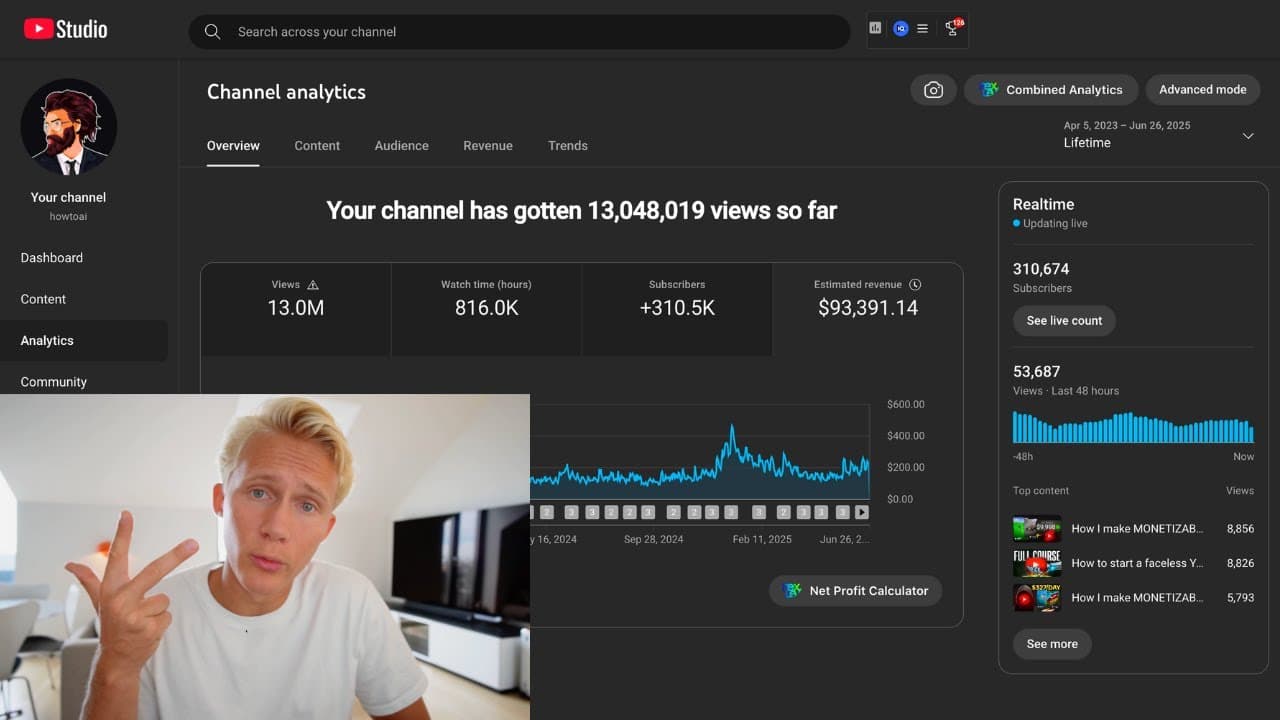Click the play arrow marker ending the chart timeline
1280x720 pixels.
(862, 512)
